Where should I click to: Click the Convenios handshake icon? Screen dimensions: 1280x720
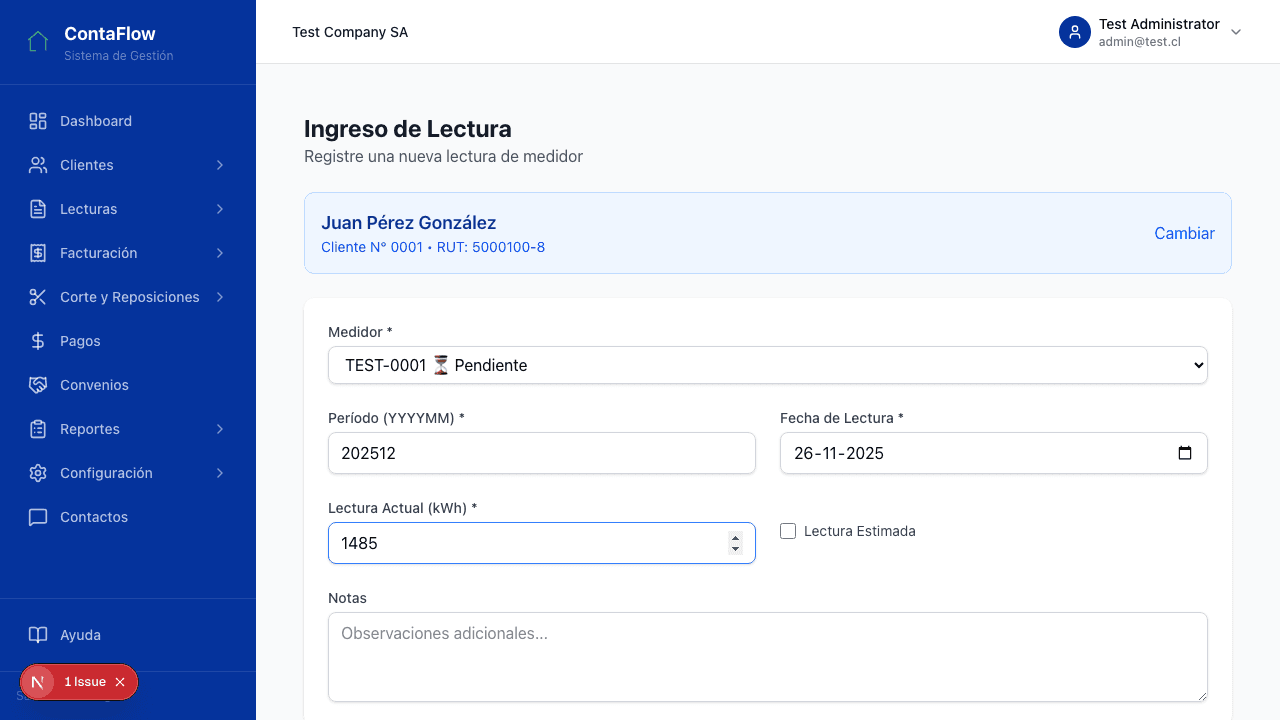tap(38, 385)
